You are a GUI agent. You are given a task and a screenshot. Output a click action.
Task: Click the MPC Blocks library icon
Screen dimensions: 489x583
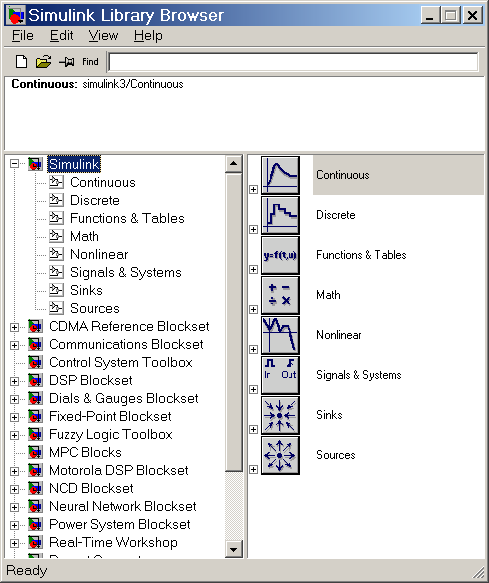click(35, 452)
